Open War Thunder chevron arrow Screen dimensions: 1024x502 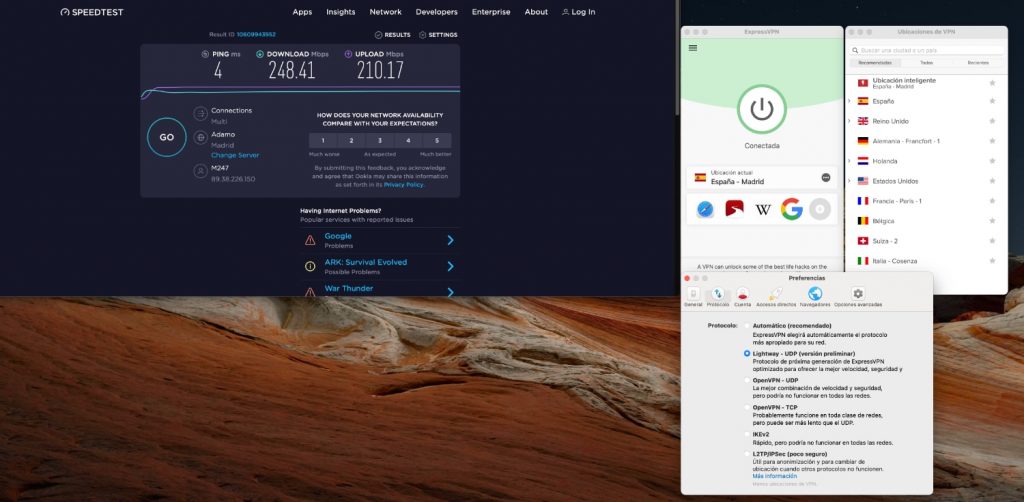pos(451,291)
